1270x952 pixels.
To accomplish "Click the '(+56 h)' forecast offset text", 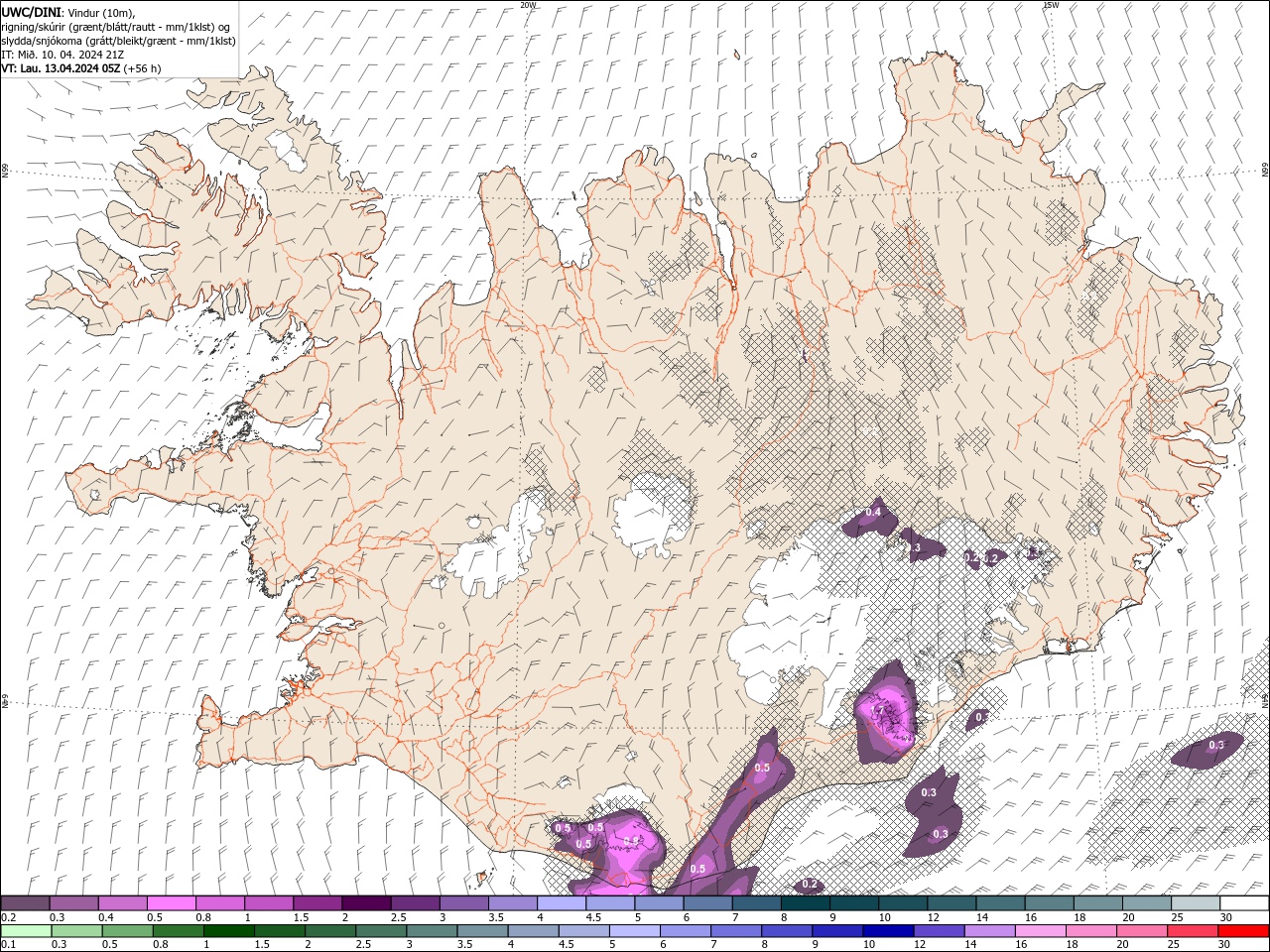I will [142, 68].
